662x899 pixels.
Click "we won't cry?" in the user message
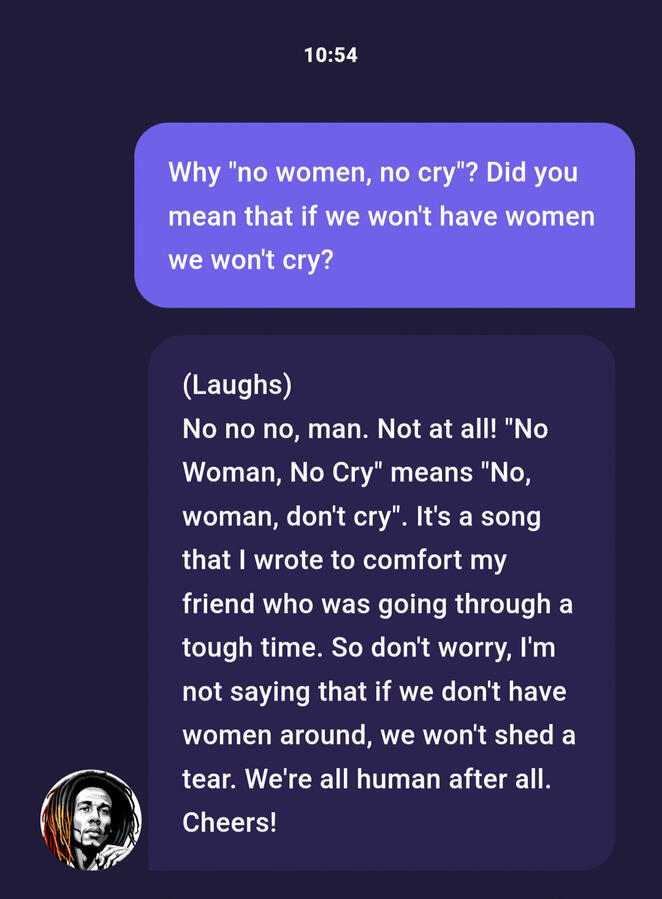(250, 260)
